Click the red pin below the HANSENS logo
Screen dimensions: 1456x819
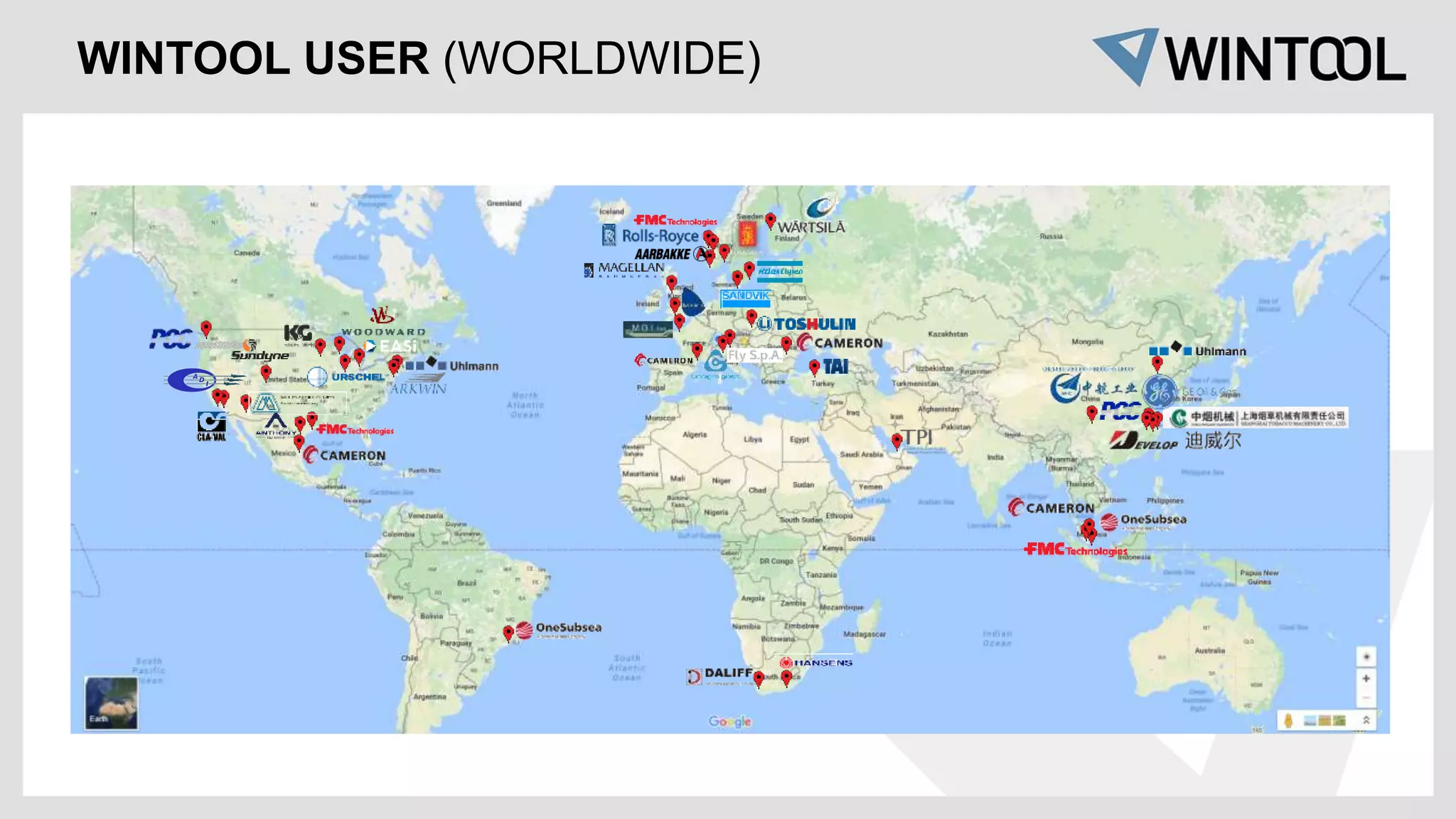(x=786, y=678)
